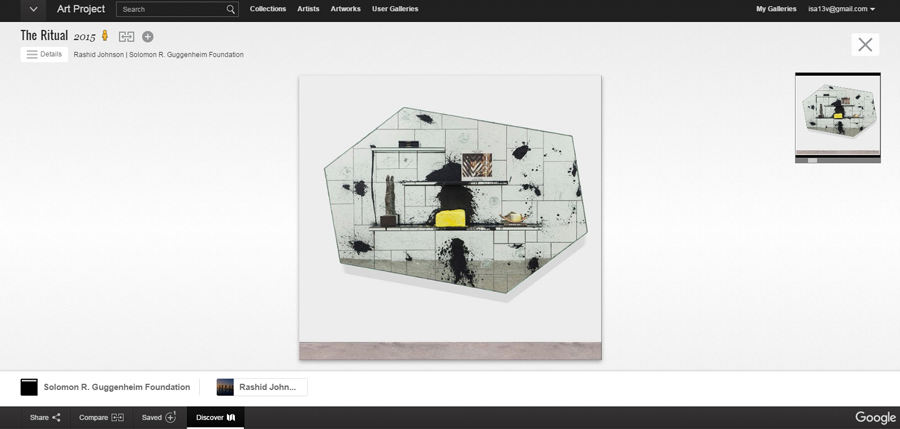Click The Ritual artwork image

click(450, 218)
